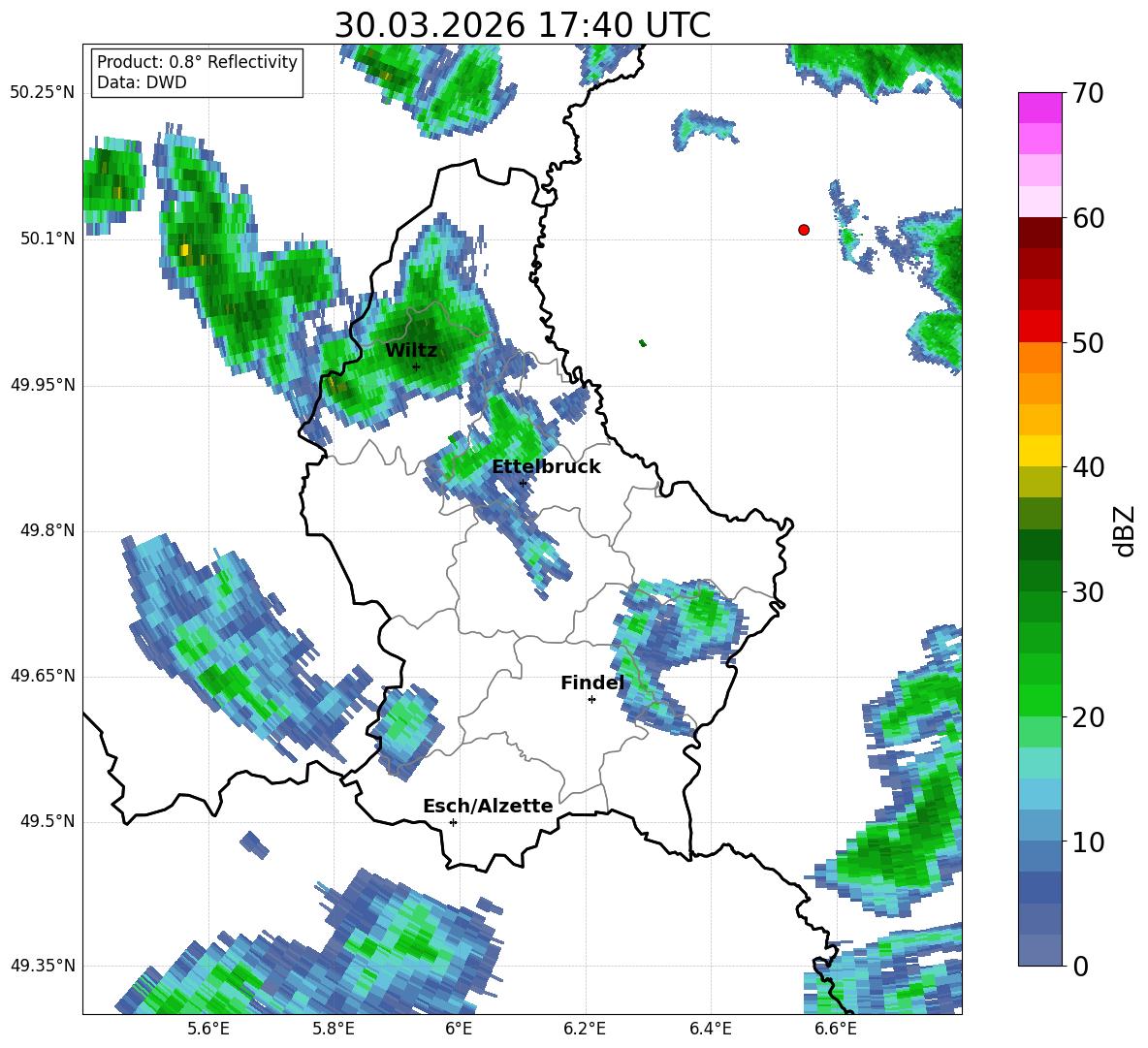This screenshot has width=1148, height=1048.
Task: Click the 49.5°N latitude label
Action: click(48, 821)
